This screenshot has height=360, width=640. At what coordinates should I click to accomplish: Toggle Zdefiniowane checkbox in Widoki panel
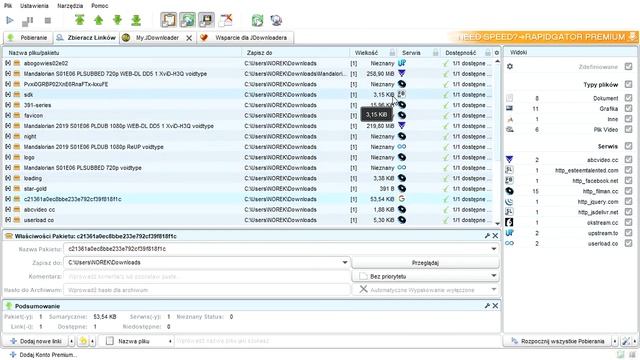pos(628,66)
